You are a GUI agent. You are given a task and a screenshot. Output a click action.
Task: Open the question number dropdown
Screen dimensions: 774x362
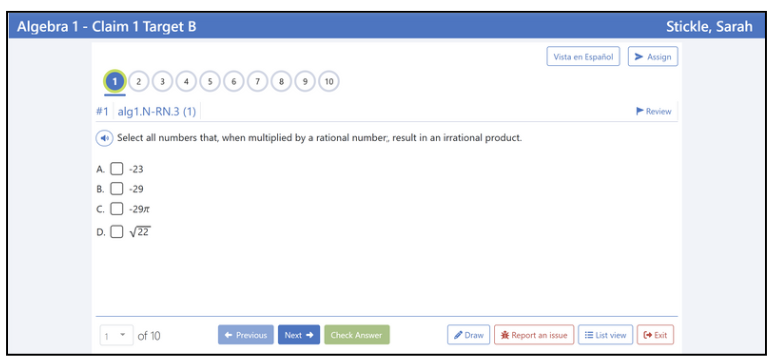pos(116,335)
